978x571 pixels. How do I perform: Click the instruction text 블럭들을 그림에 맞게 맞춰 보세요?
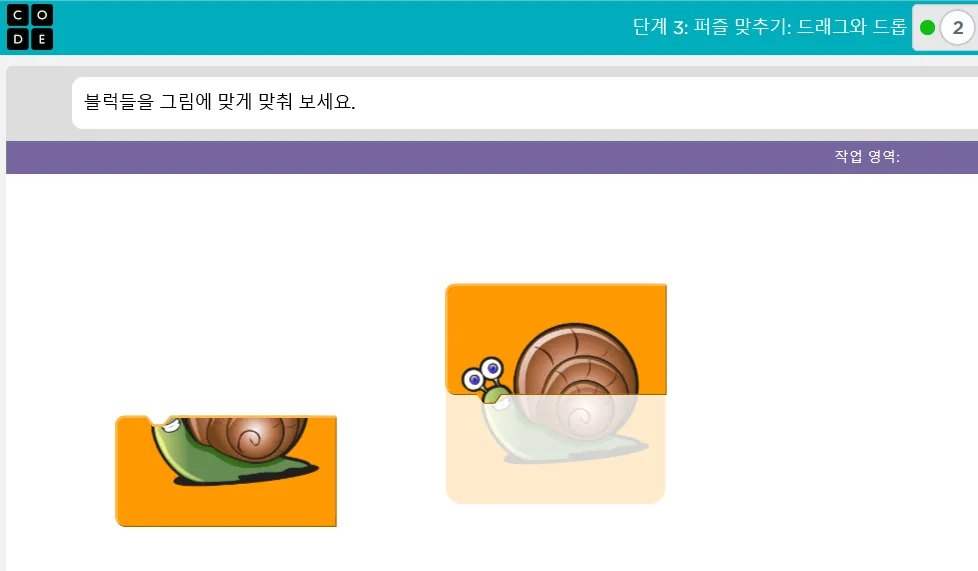[x=220, y=102]
